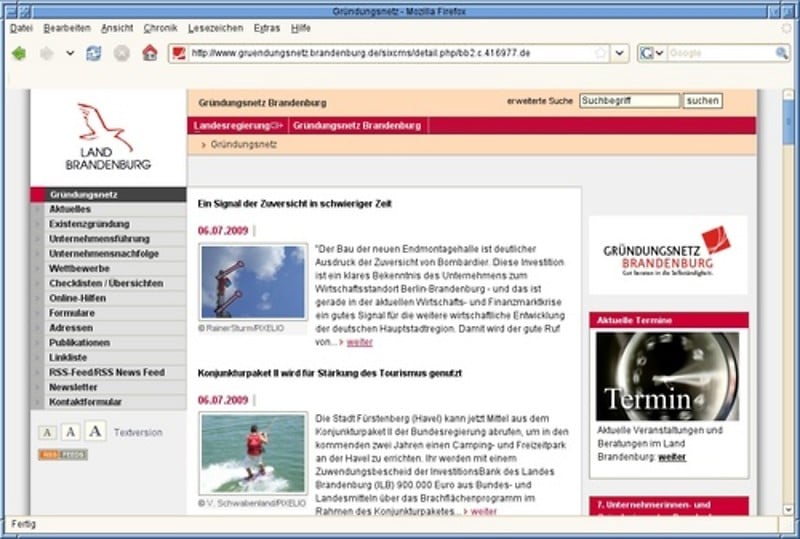Open RSS-Feed/RSS News Feed in the sidebar
Viewport: 800px width, 539px height.
point(107,372)
